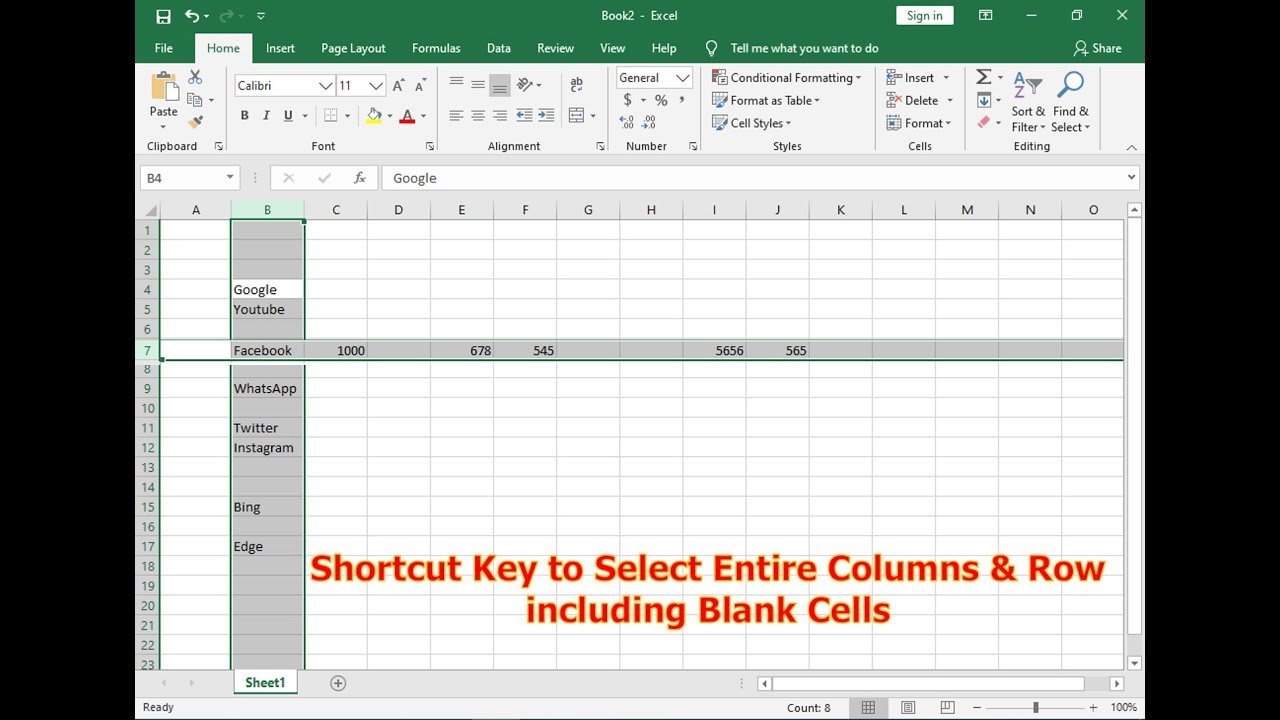Click the Comma Style icon
1280x720 pixels.
tap(682, 100)
